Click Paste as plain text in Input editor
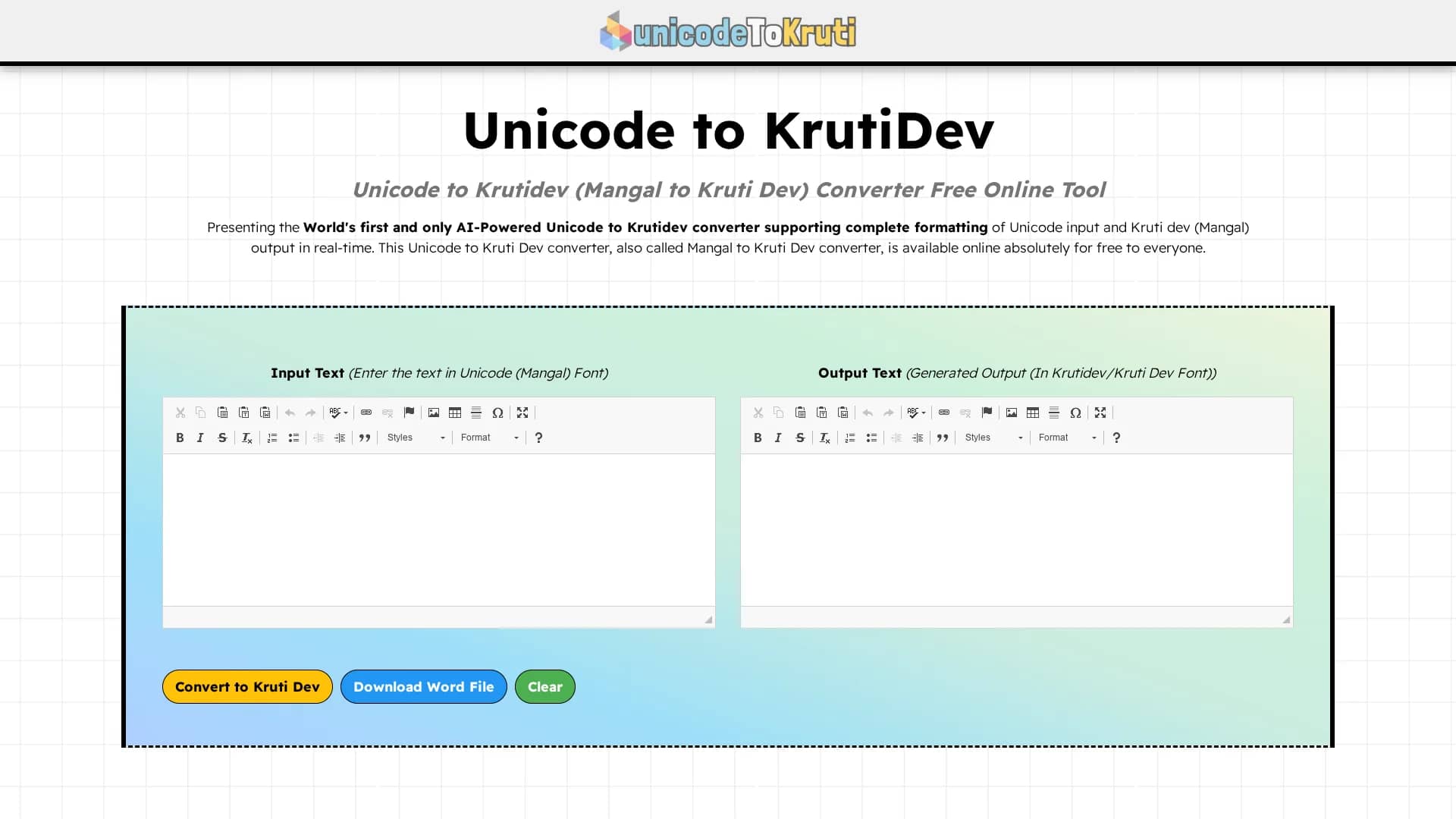 pos(243,413)
